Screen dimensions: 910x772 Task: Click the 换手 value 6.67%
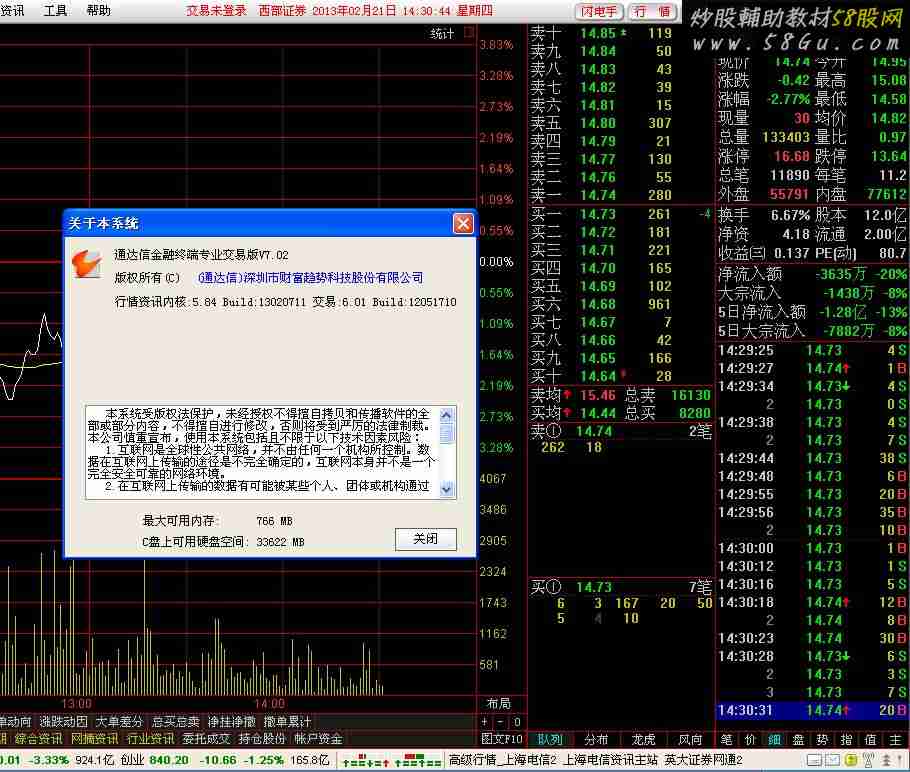[x=790, y=215]
